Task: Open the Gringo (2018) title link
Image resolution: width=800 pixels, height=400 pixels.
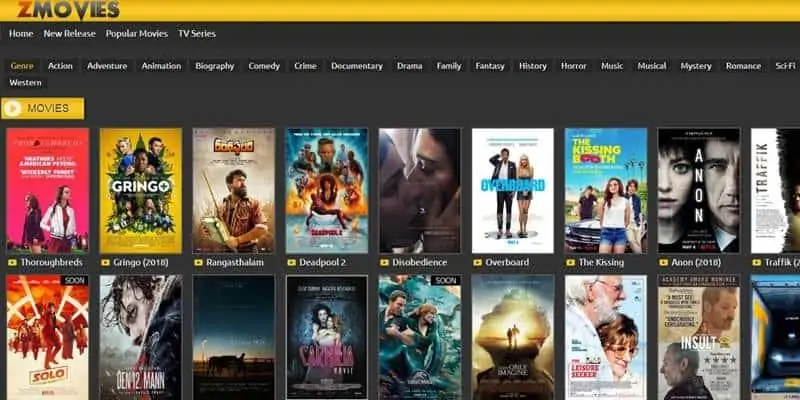Action: (138, 263)
